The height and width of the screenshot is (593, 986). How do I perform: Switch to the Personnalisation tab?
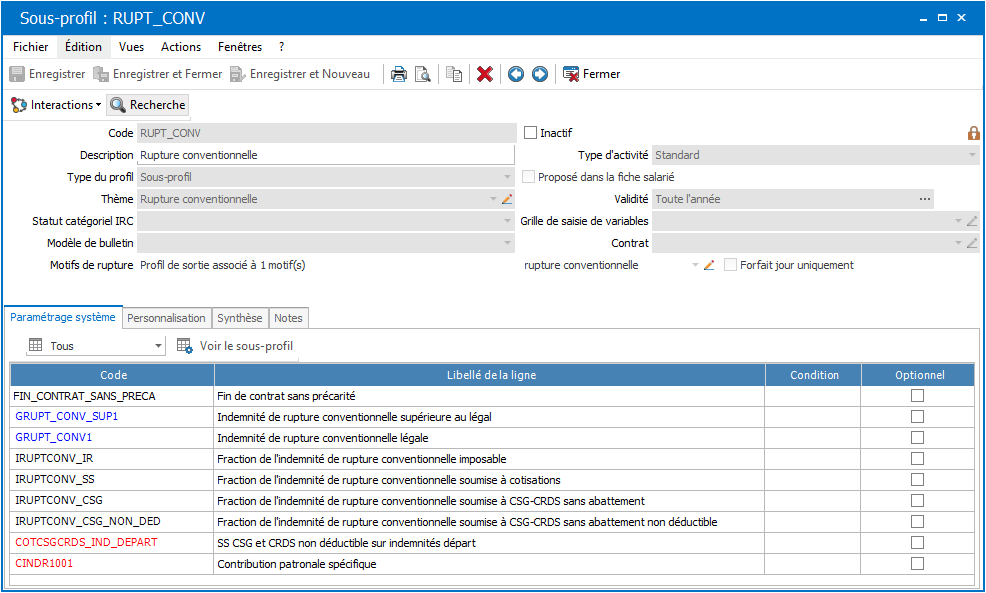tap(167, 318)
